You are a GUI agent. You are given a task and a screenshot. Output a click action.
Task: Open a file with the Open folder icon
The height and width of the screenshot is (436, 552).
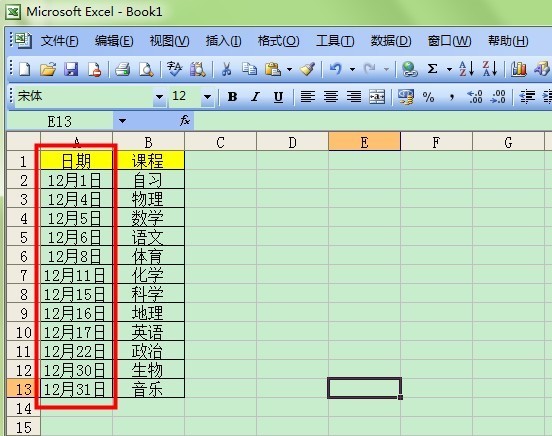tap(48, 69)
